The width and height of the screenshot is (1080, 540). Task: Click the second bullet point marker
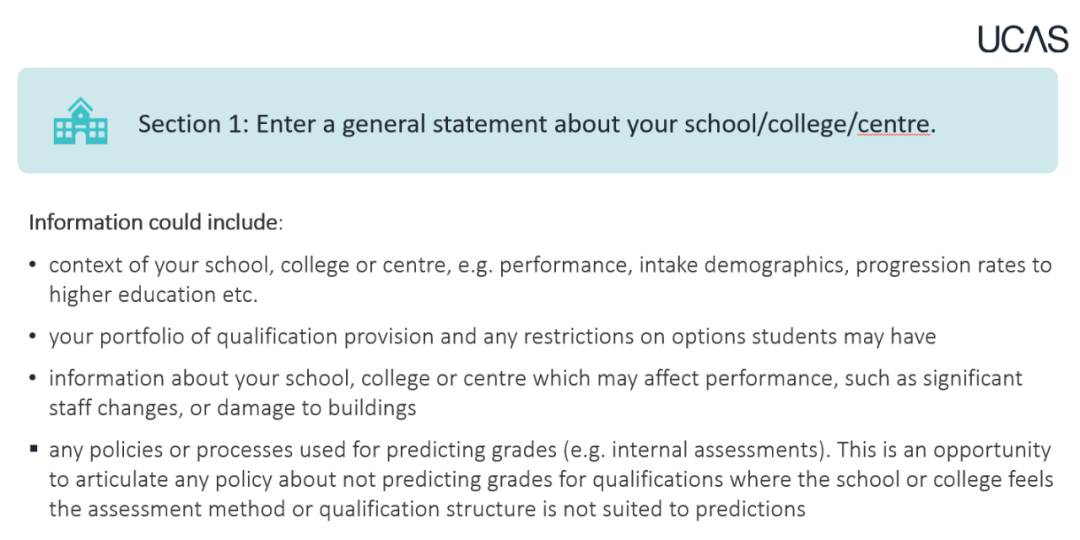(34, 337)
